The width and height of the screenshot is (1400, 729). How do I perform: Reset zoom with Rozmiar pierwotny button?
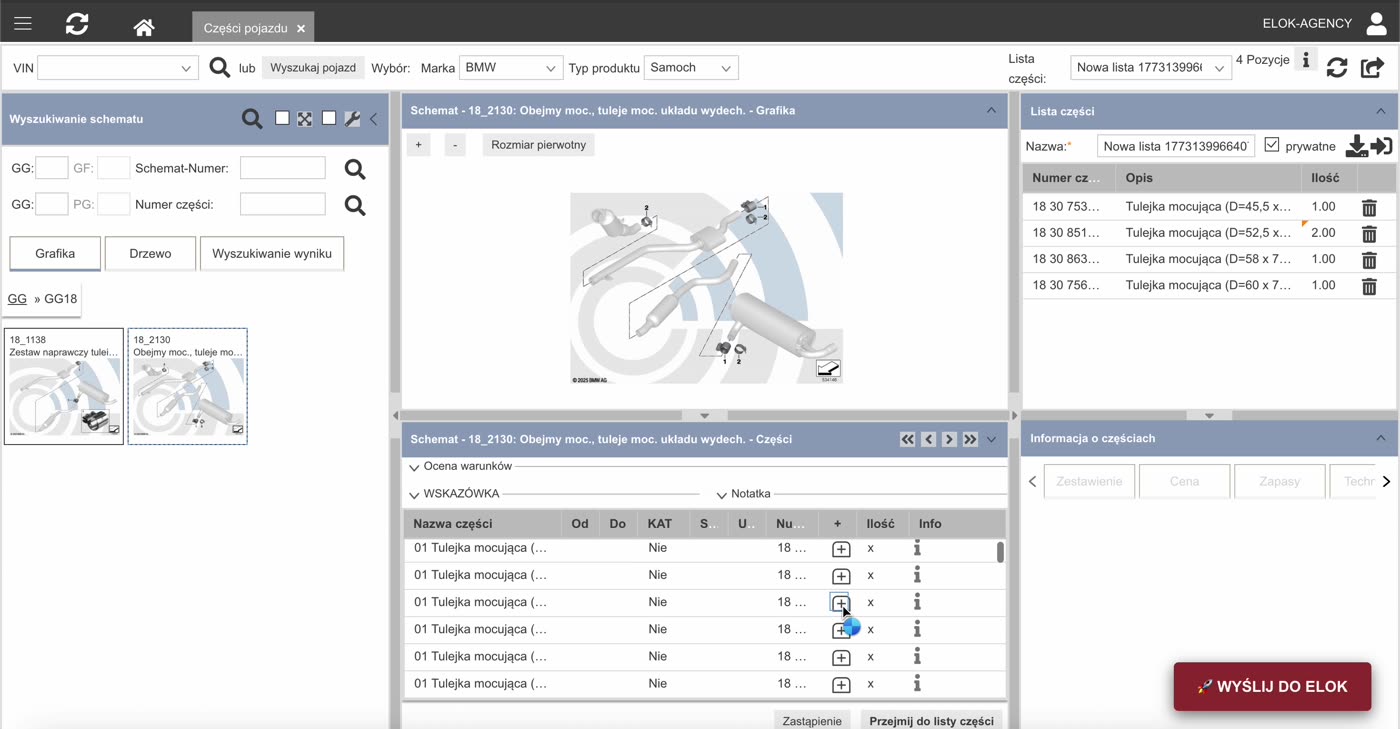(539, 145)
